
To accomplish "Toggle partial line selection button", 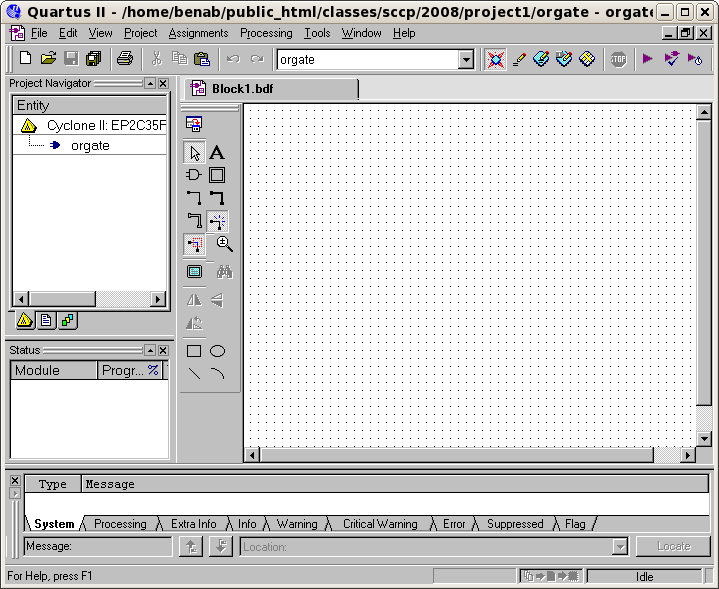I will (x=194, y=244).
